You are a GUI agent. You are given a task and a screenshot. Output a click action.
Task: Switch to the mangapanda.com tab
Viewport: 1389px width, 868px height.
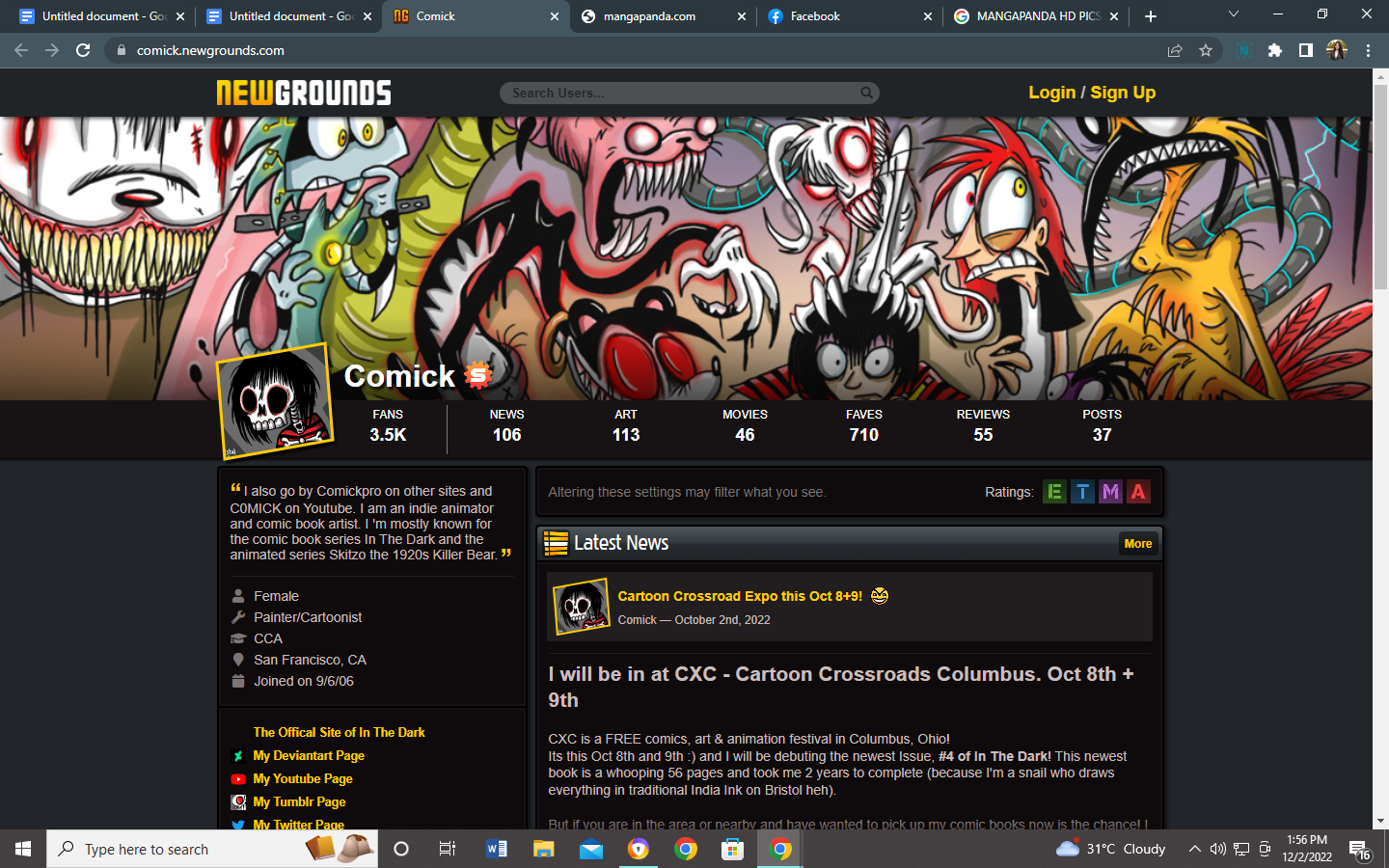point(665,16)
